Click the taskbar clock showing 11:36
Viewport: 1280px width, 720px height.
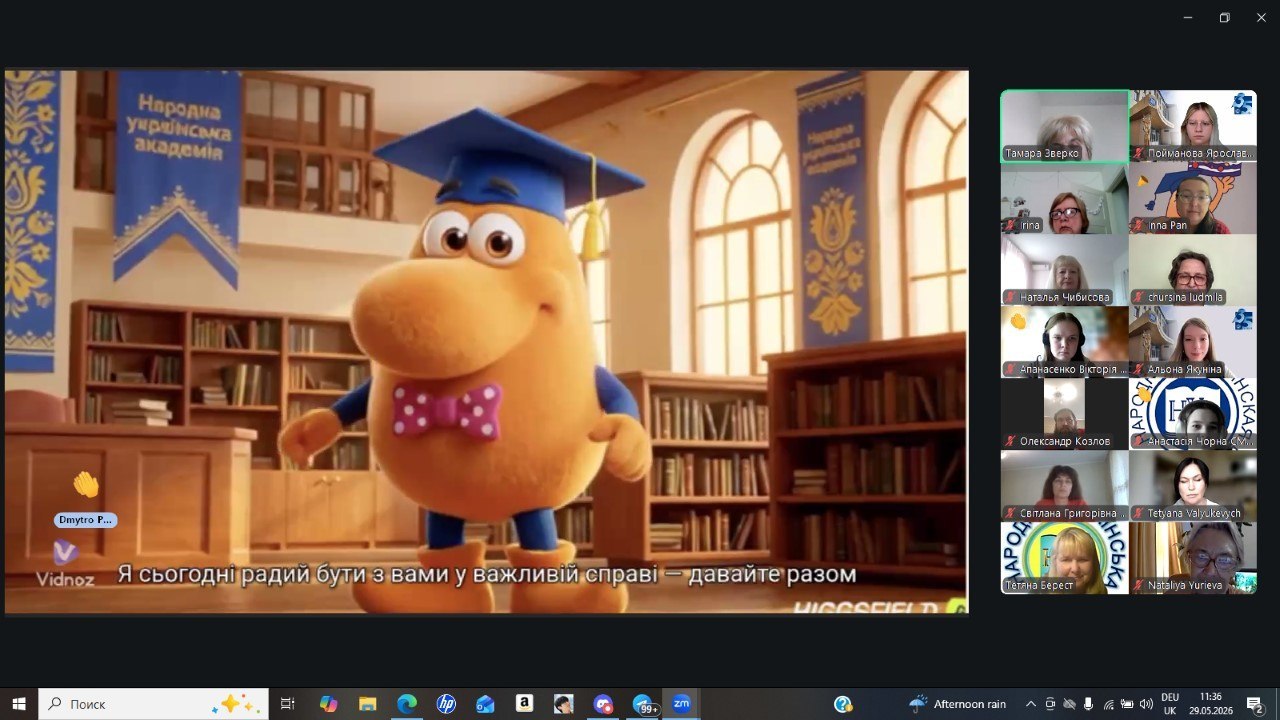click(x=1211, y=704)
